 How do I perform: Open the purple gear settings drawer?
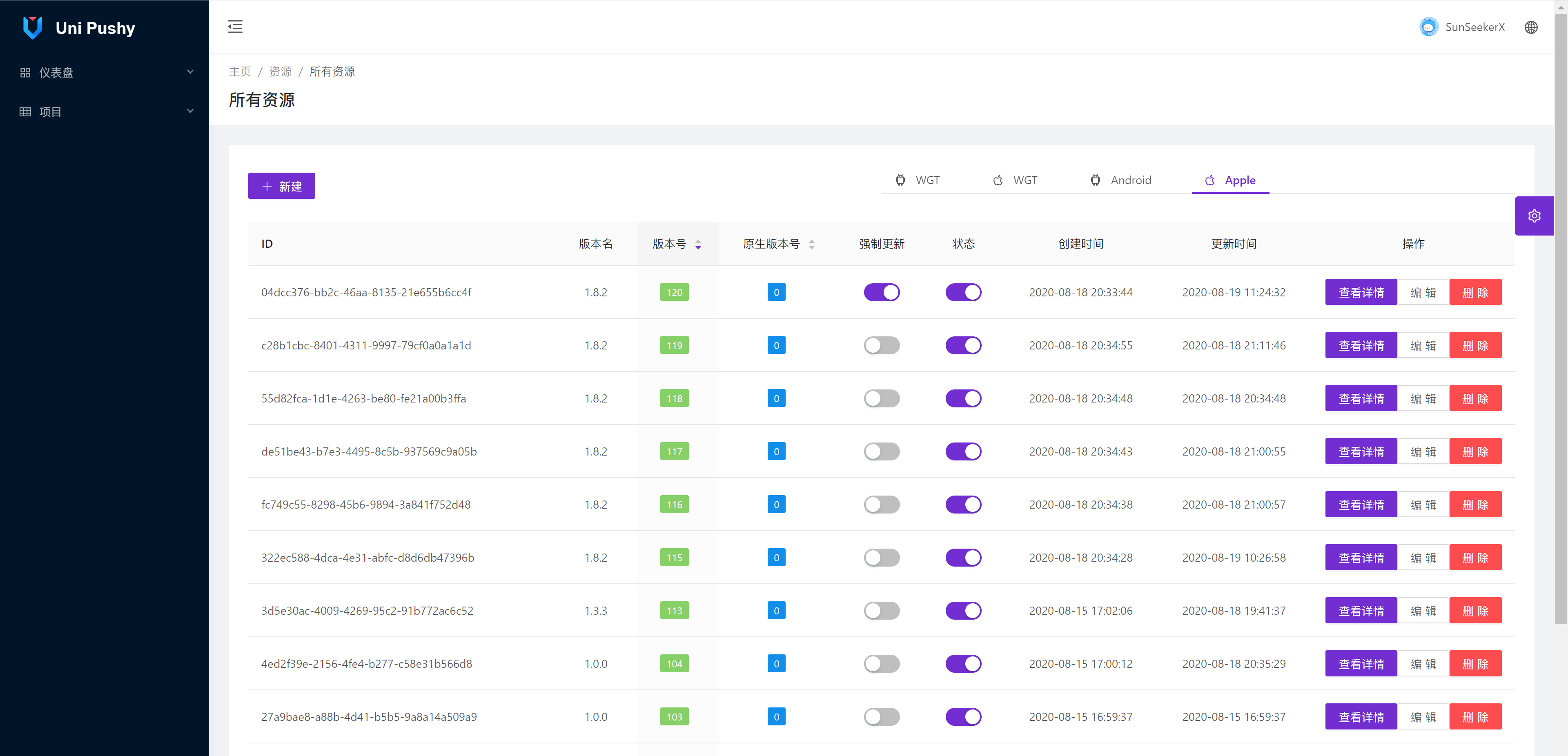click(x=1534, y=216)
